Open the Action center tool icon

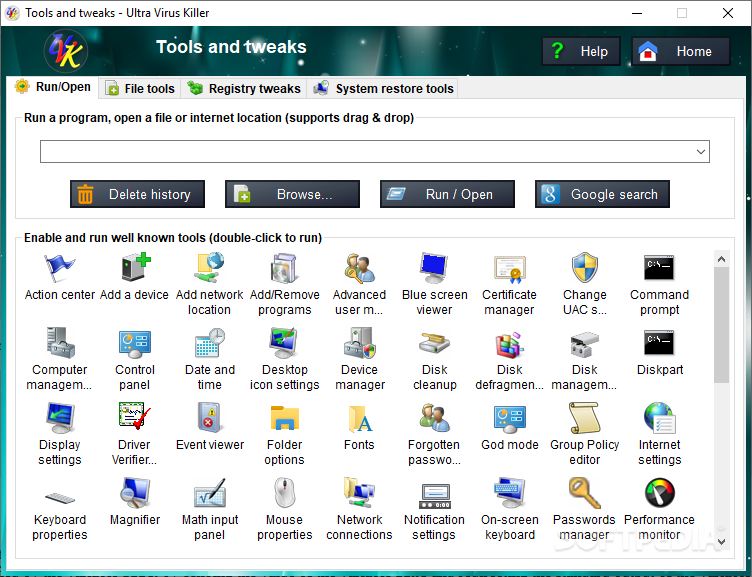pos(59,268)
